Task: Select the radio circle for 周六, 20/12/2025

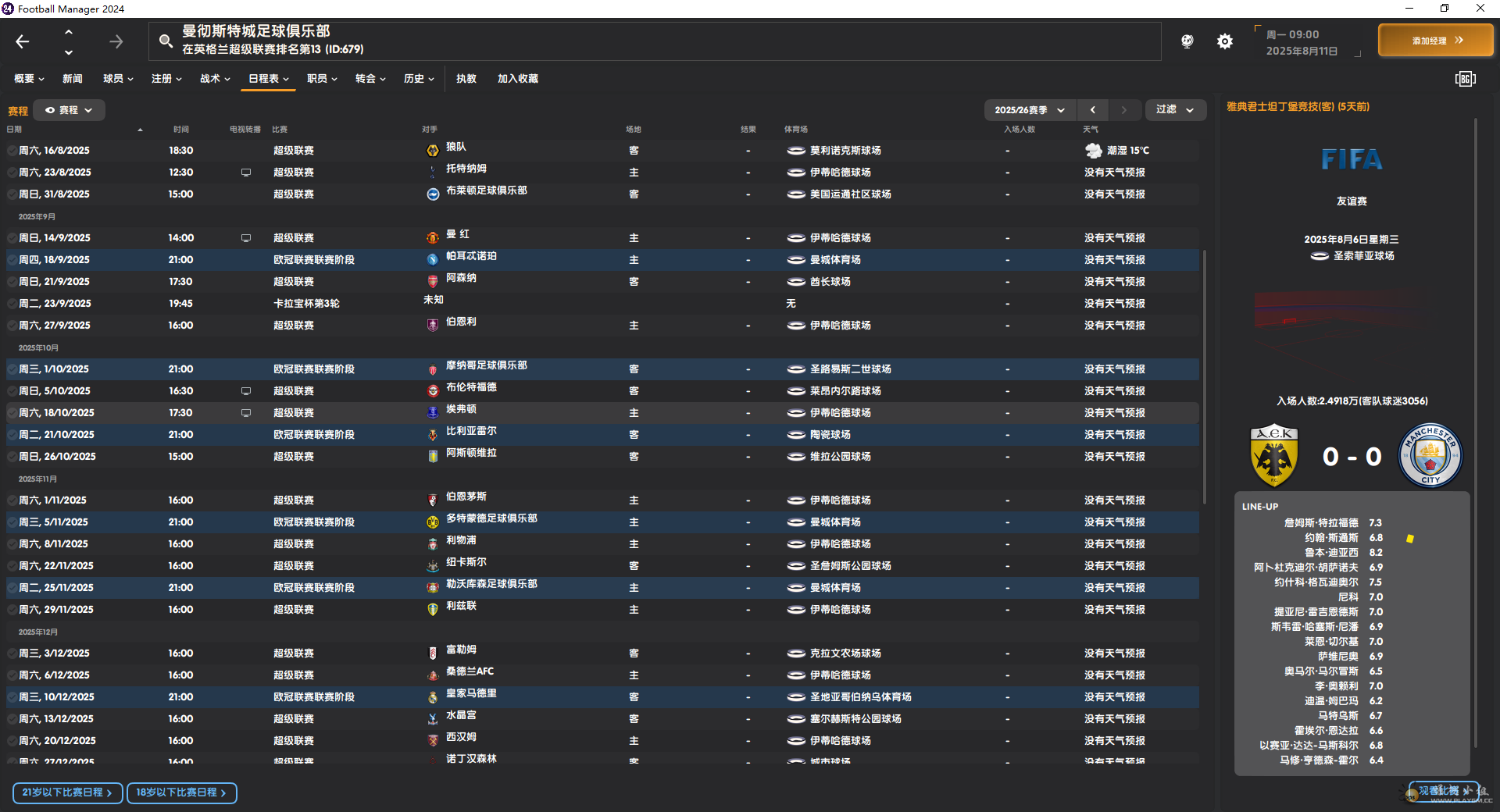Action: pyautogui.click(x=12, y=741)
